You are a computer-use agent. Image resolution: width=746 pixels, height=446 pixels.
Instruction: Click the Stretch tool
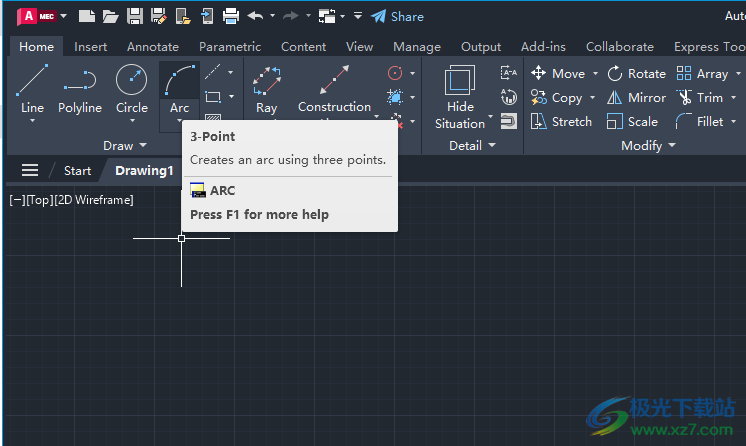coord(561,122)
